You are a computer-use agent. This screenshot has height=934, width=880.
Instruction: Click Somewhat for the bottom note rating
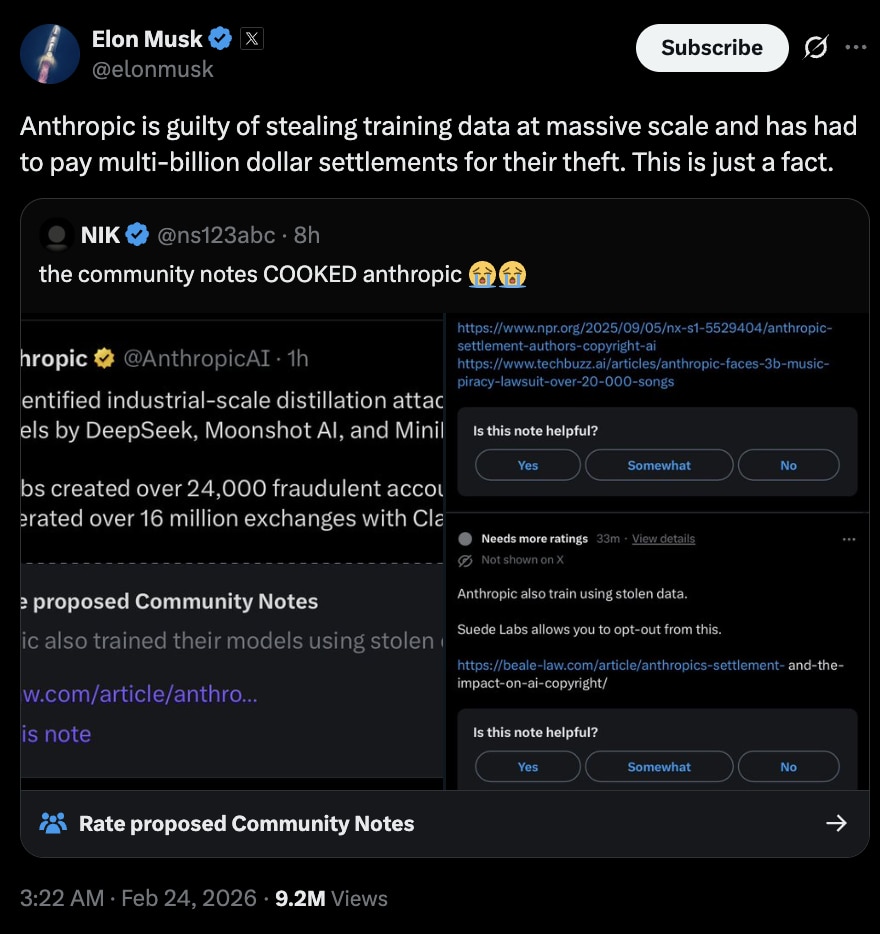[x=658, y=766]
